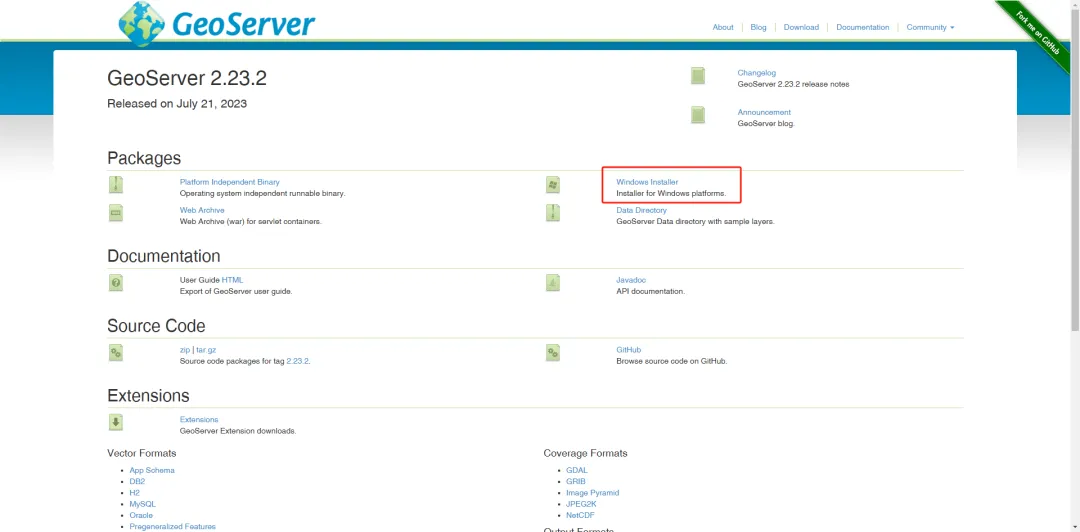Click the Changelog document icon

click(698, 76)
